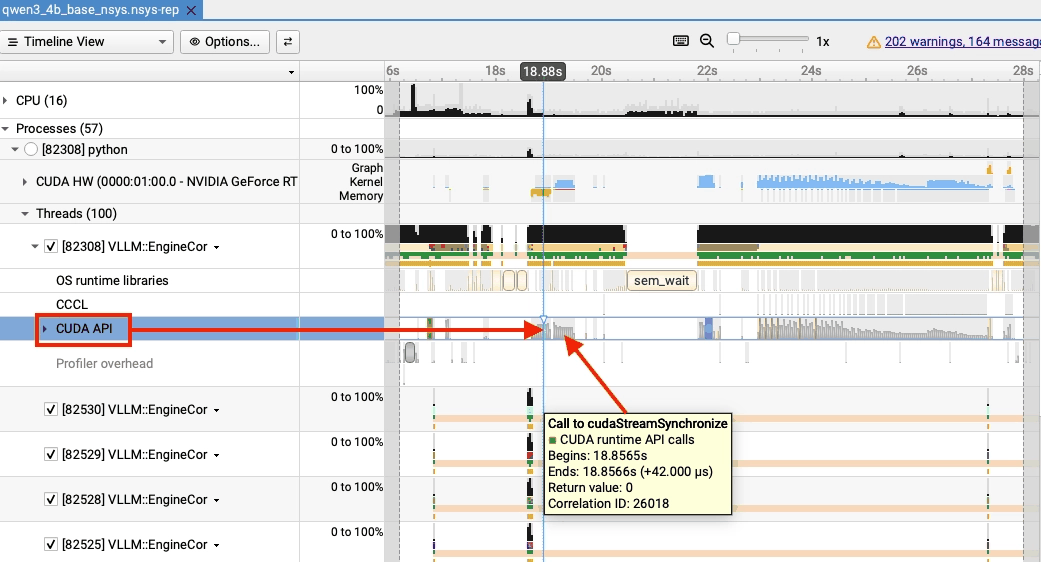The height and width of the screenshot is (562, 1041).
Task: Click the sem_wait event in timeline
Action: (662, 281)
